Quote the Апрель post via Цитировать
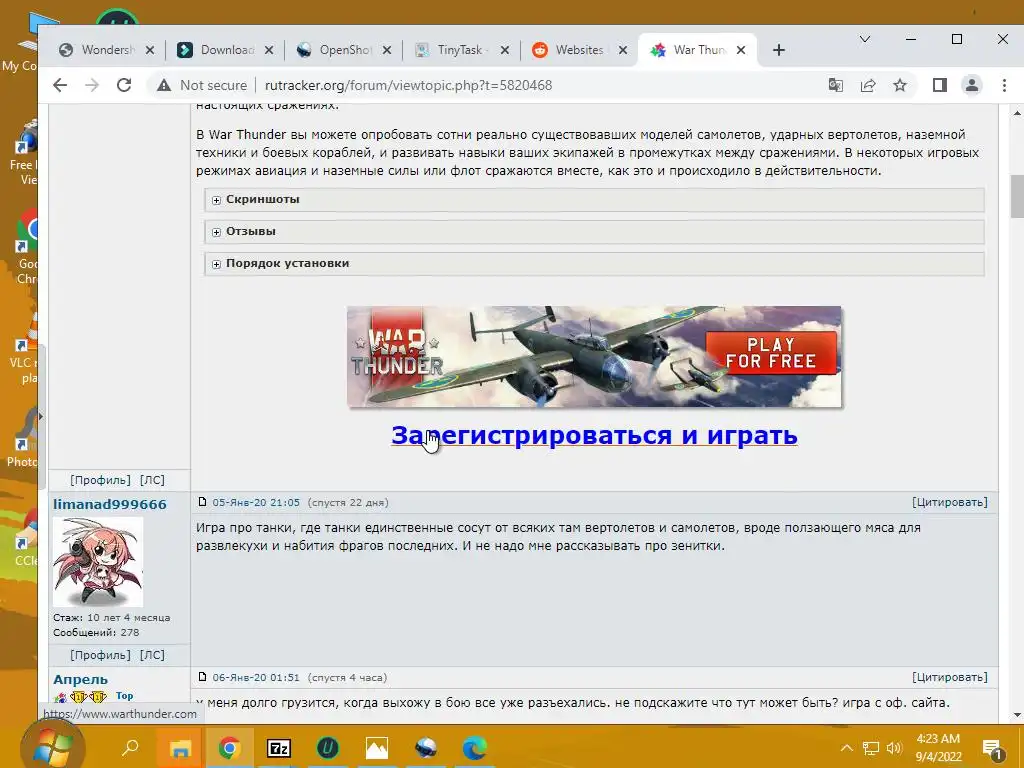The height and width of the screenshot is (768, 1024). [x=950, y=677]
